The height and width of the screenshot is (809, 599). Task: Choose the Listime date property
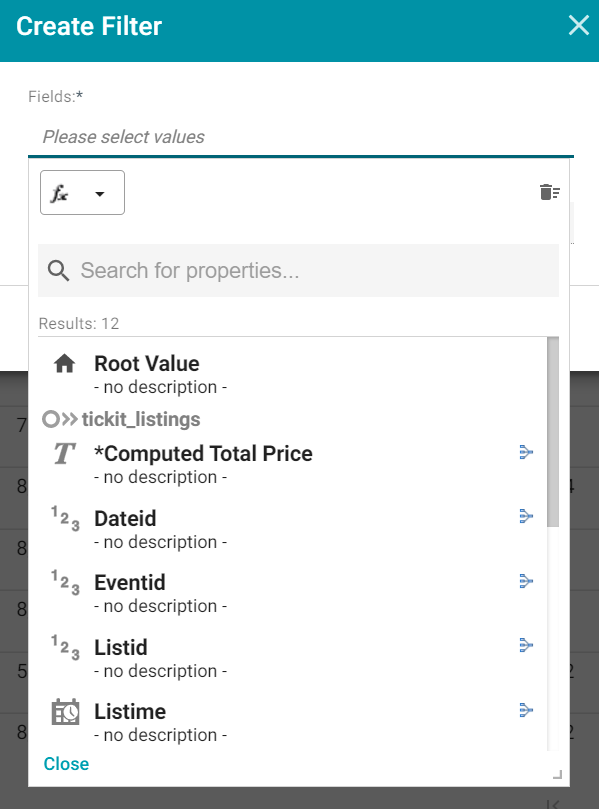click(130, 711)
